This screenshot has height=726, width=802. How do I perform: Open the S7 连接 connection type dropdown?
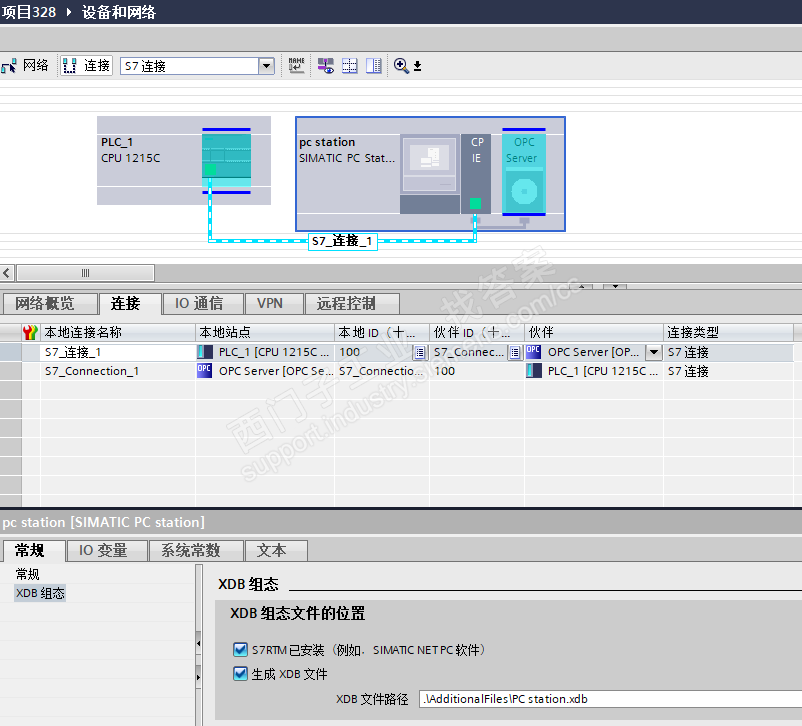pyautogui.click(x=266, y=66)
